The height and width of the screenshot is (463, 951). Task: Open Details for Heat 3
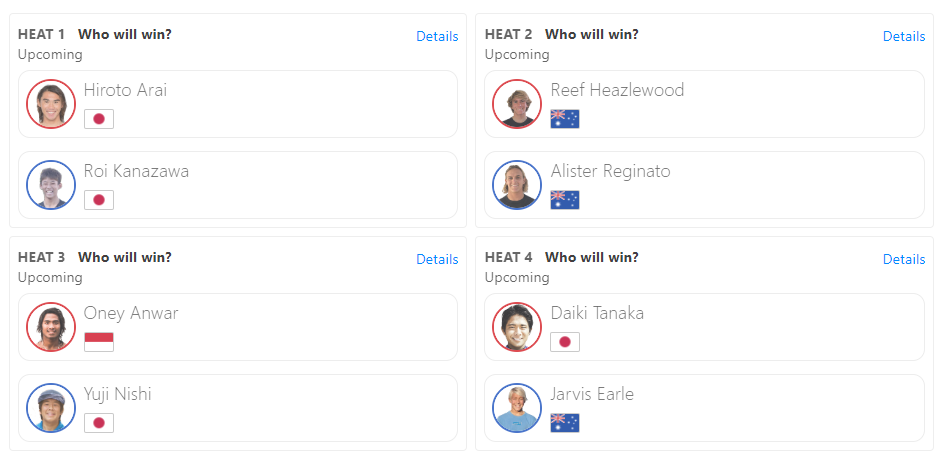click(437, 259)
